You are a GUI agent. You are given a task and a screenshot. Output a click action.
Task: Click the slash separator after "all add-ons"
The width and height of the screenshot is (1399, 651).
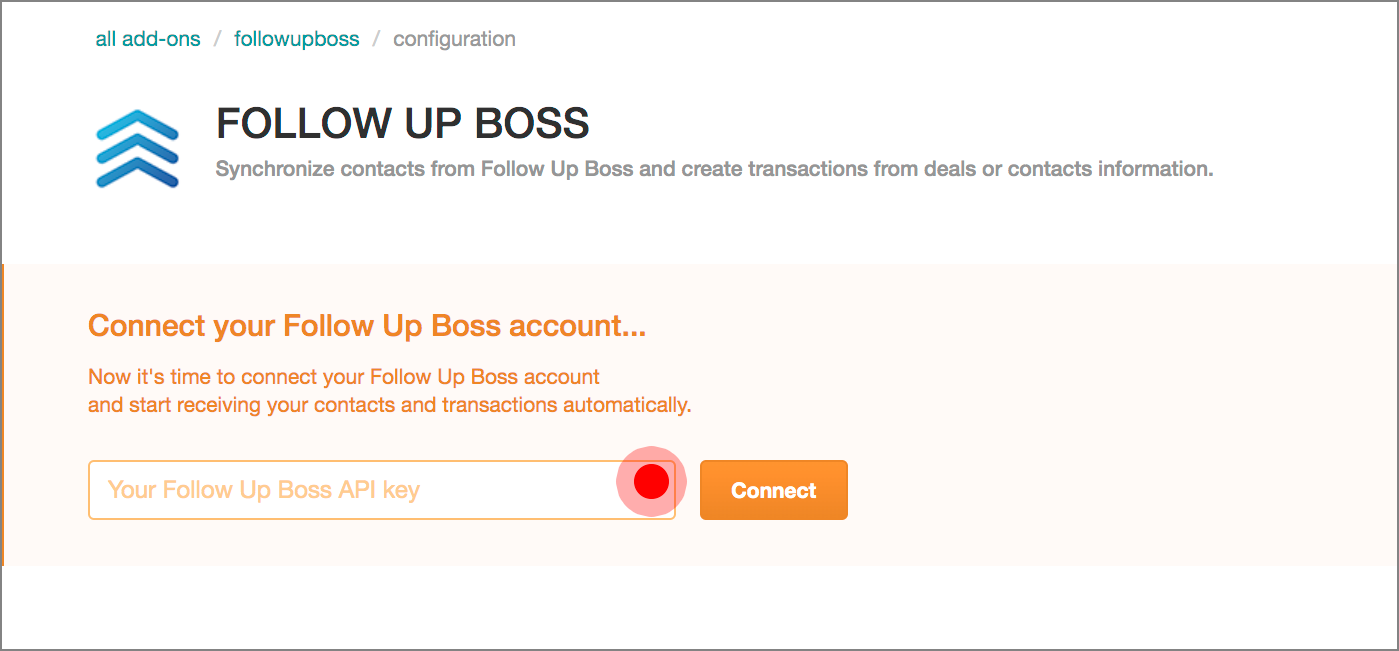(x=217, y=40)
